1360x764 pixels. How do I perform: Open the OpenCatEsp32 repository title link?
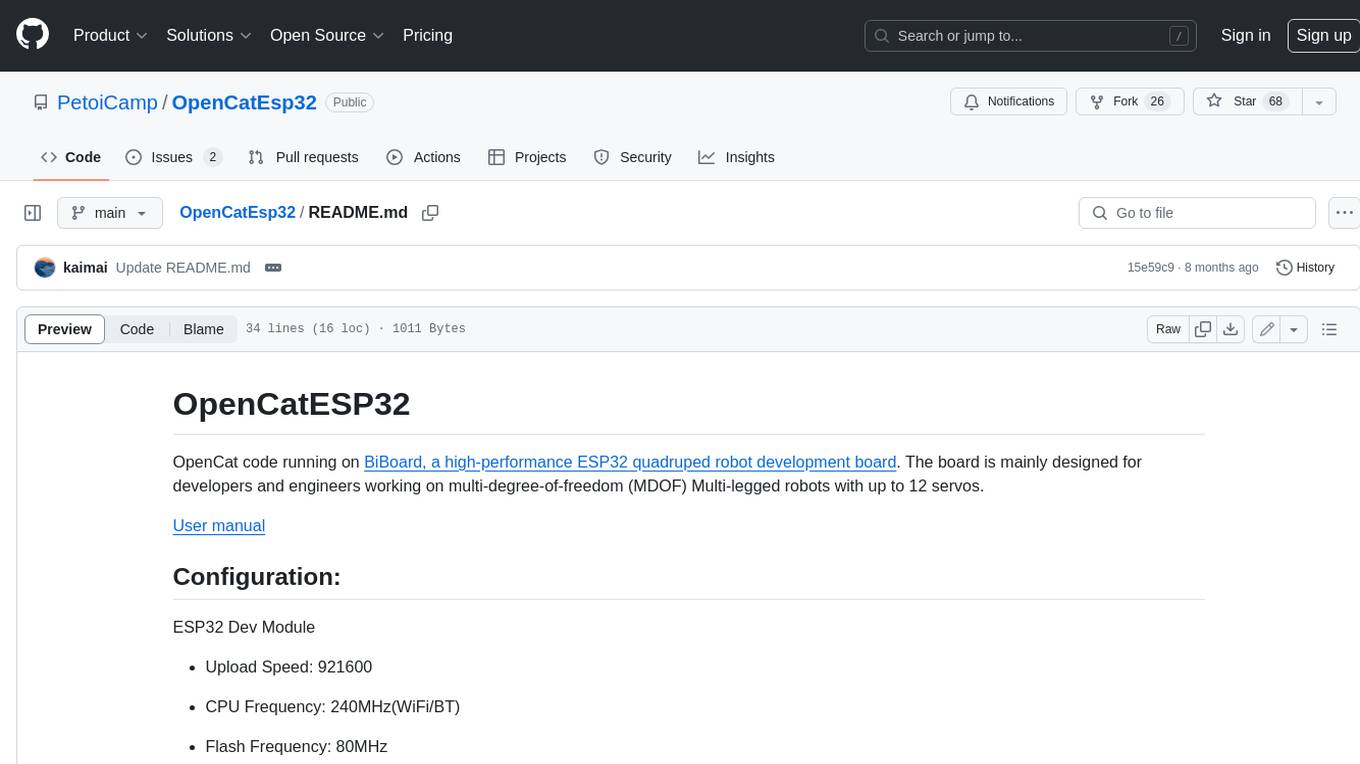(244, 102)
